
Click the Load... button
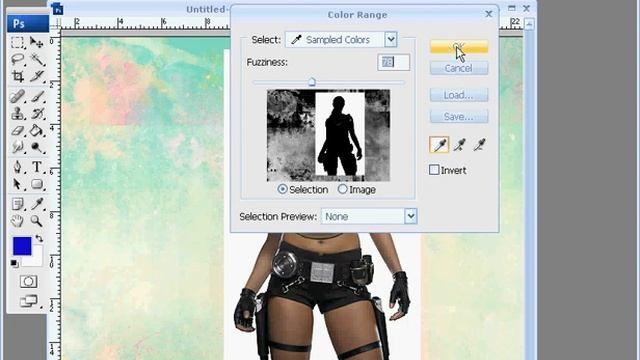(x=459, y=95)
